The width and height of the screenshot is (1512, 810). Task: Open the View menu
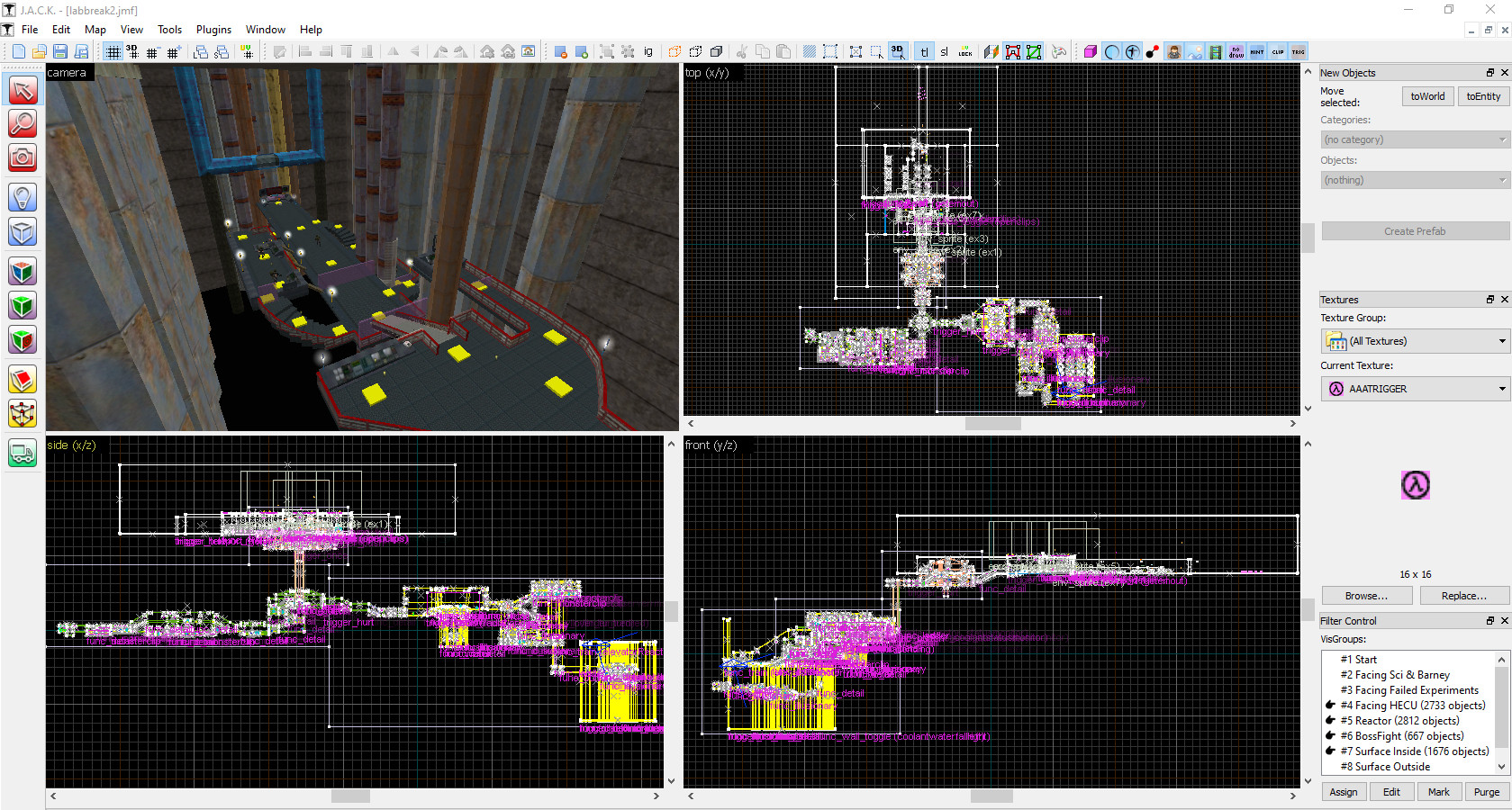click(131, 30)
